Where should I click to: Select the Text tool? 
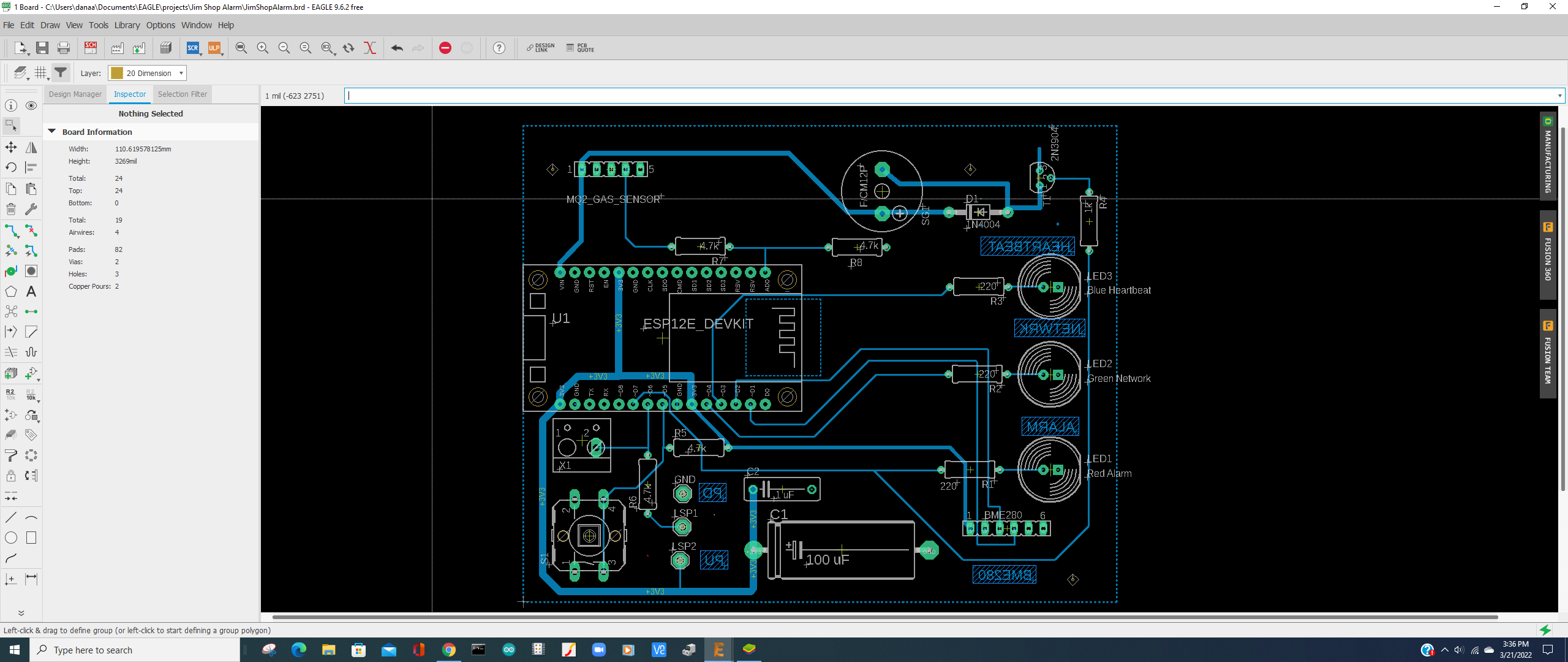click(x=31, y=291)
